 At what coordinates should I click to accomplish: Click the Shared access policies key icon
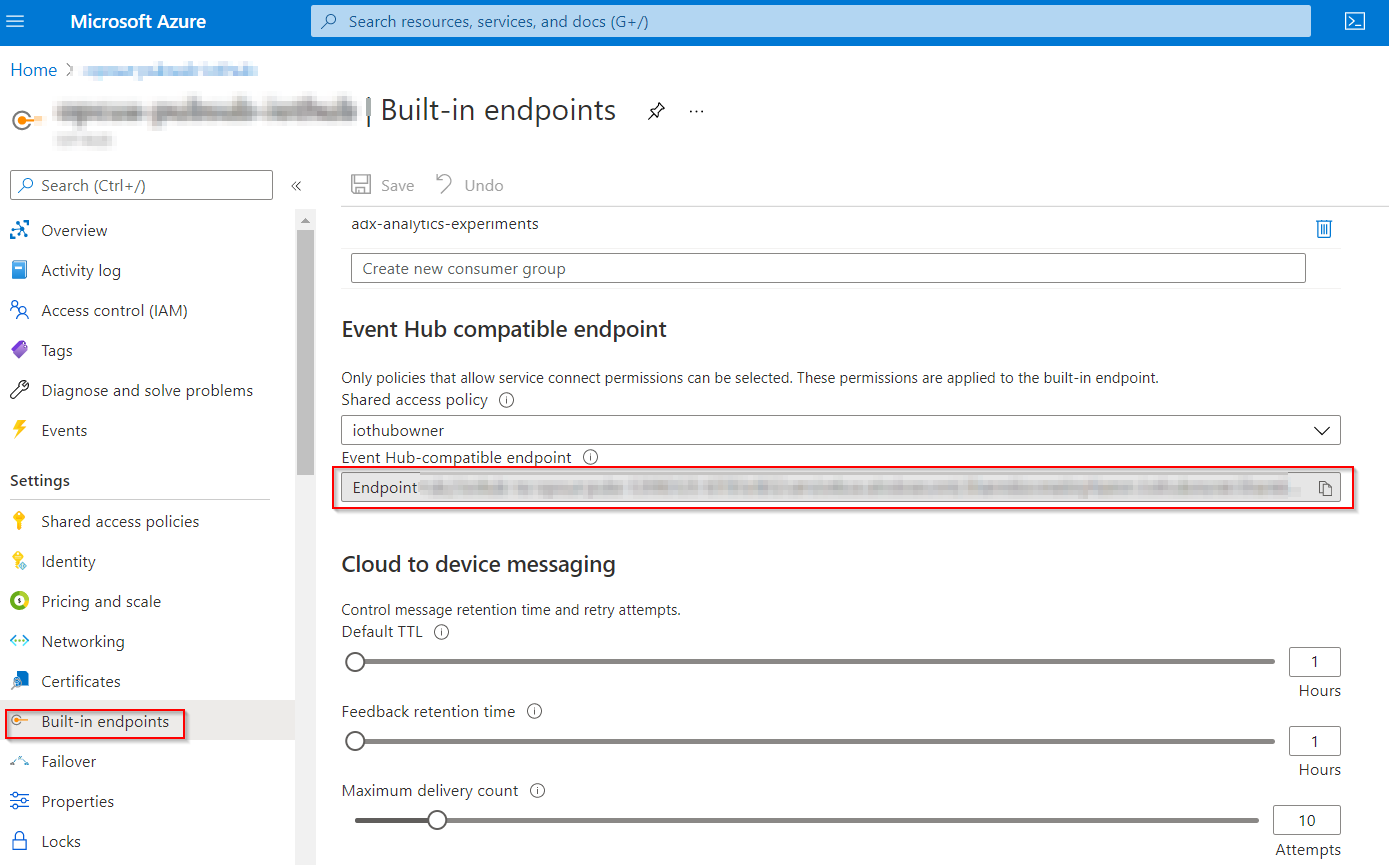click(19, 521)
